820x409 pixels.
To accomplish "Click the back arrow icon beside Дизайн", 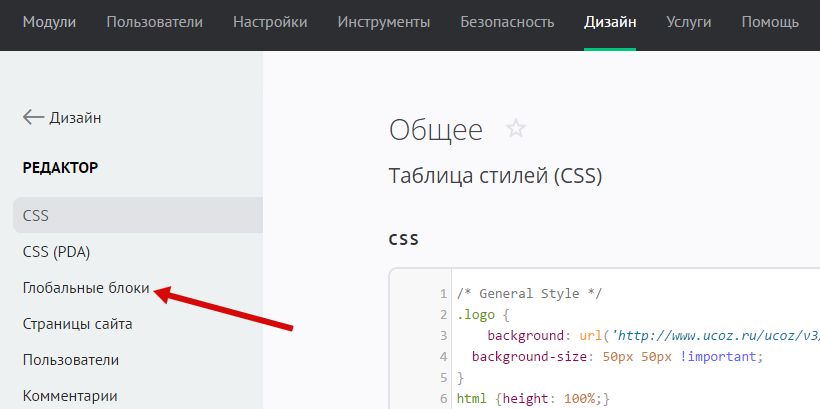I will (x=33, y=118).
